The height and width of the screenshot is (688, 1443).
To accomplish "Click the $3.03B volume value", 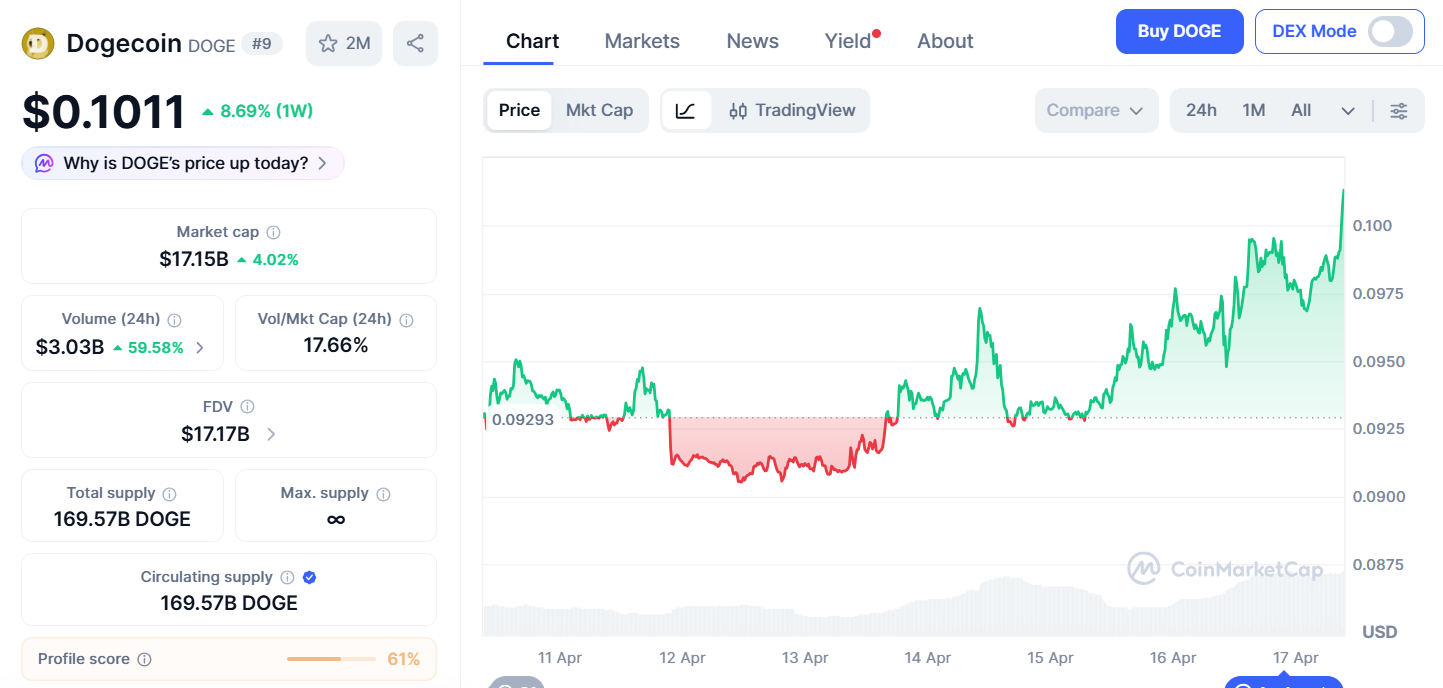I will (70, 347).
